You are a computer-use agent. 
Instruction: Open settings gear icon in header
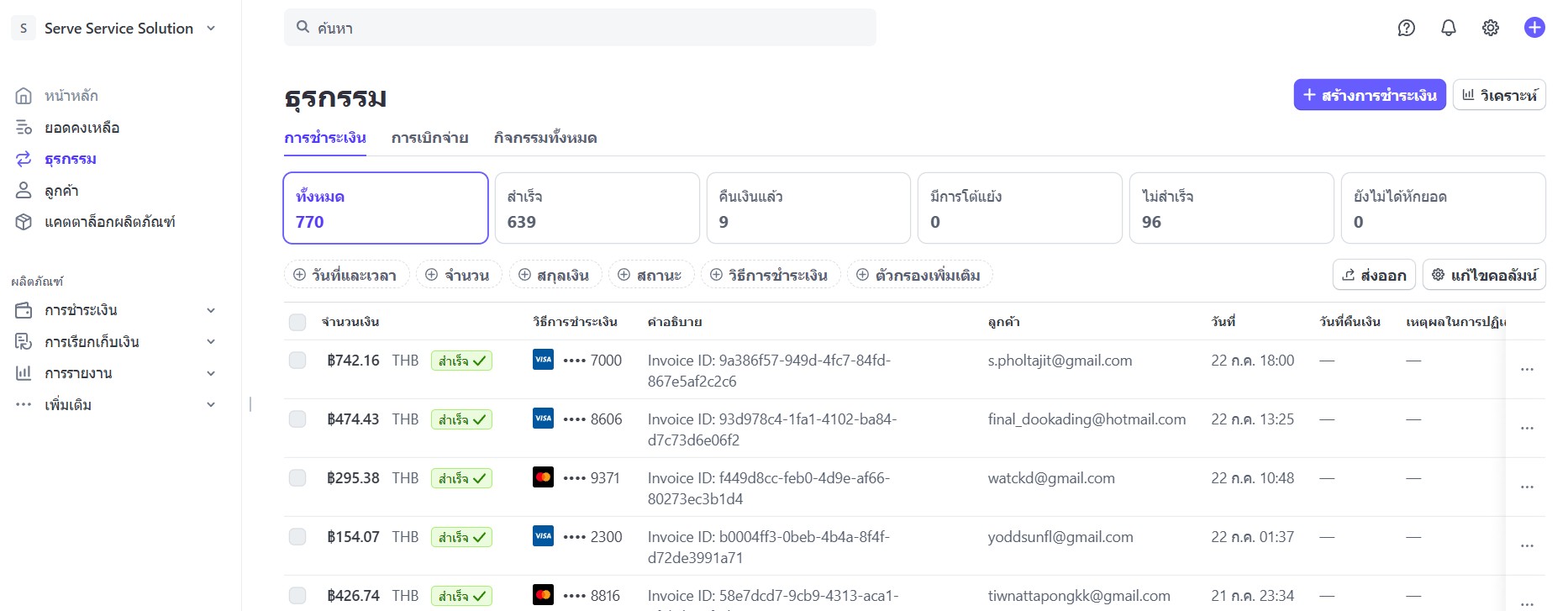coord(1490,28)
